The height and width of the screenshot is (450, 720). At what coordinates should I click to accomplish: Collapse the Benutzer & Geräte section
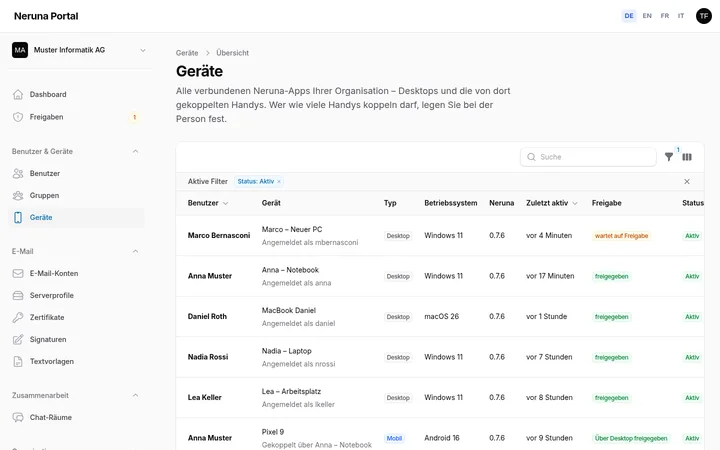tap(135, 152)
